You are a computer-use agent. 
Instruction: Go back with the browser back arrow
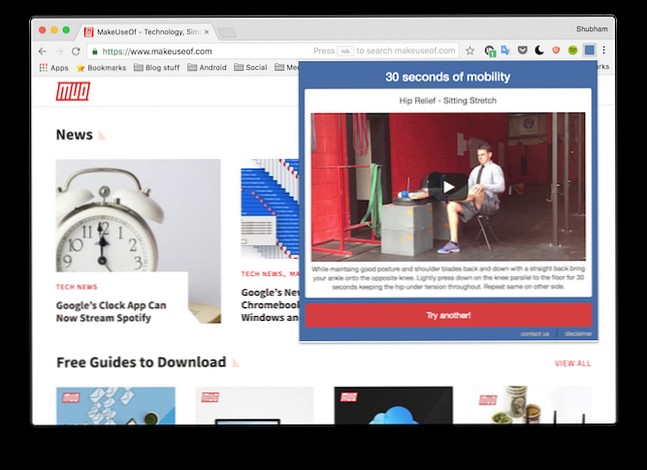point(43,51)
